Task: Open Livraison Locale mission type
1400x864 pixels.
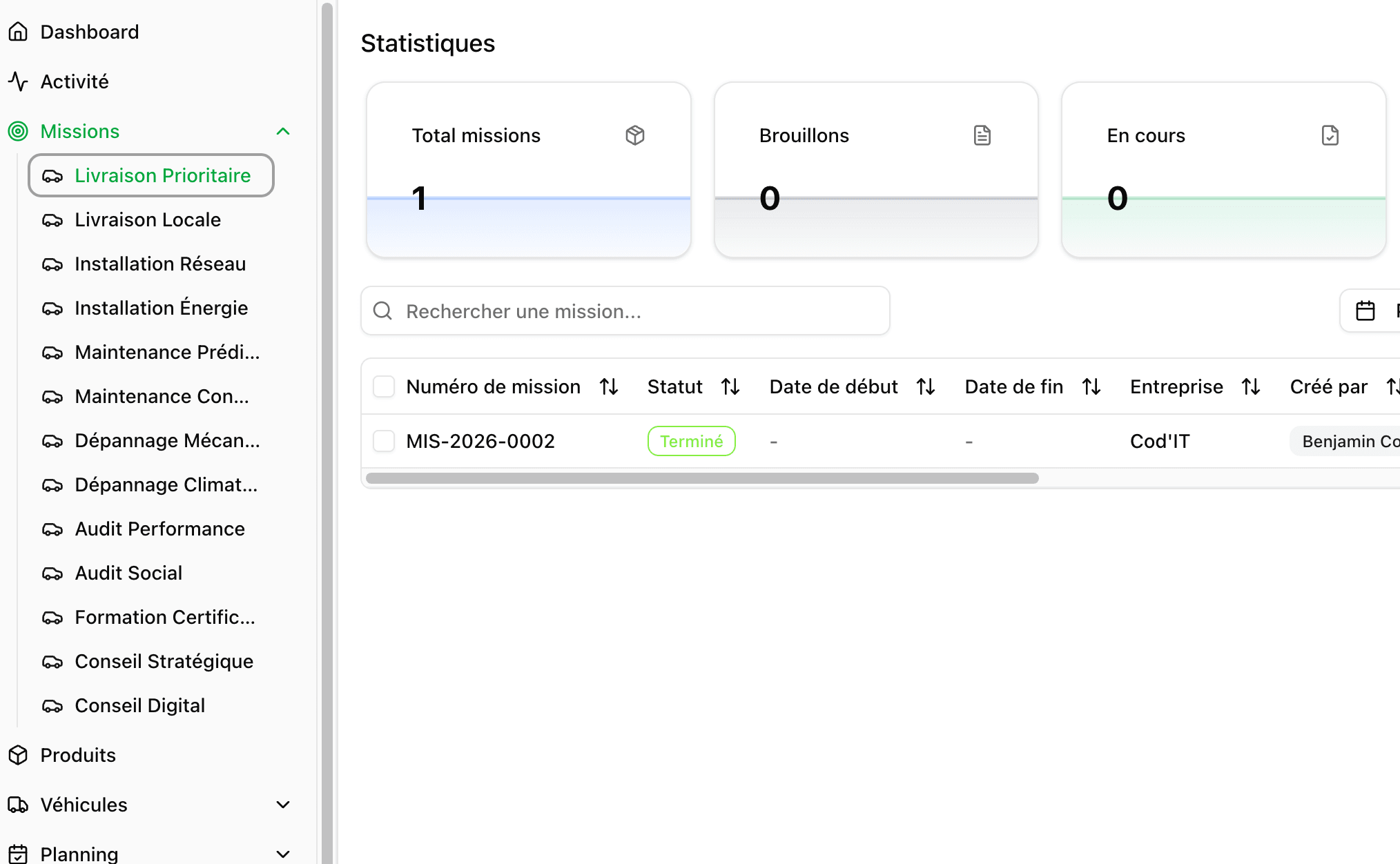Action: pos(148,219)
